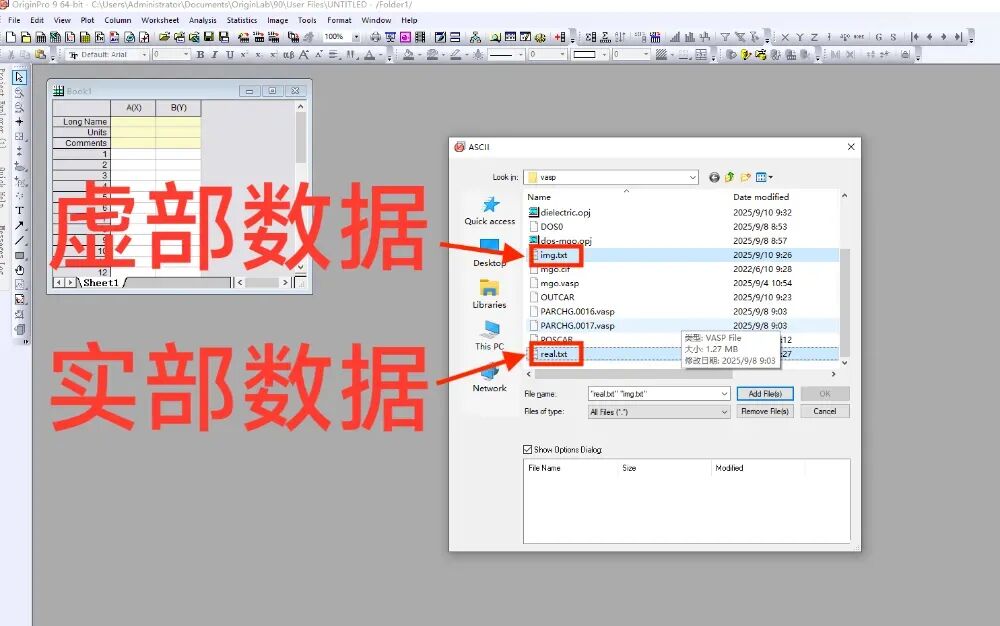This screenshot has height=626, width=1000.
Task: Open the Worksheet menu
Action: pyautogui.click(x=160, y=20)
